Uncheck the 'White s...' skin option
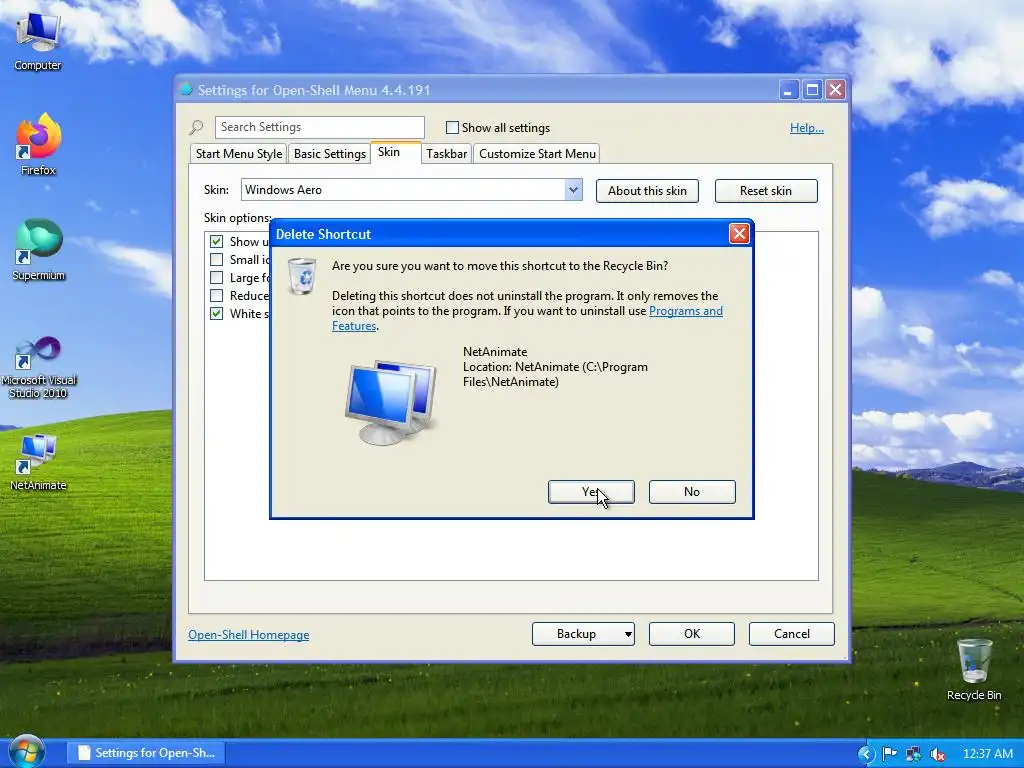This screenshot has width=1024, height=768. point(216,313)
